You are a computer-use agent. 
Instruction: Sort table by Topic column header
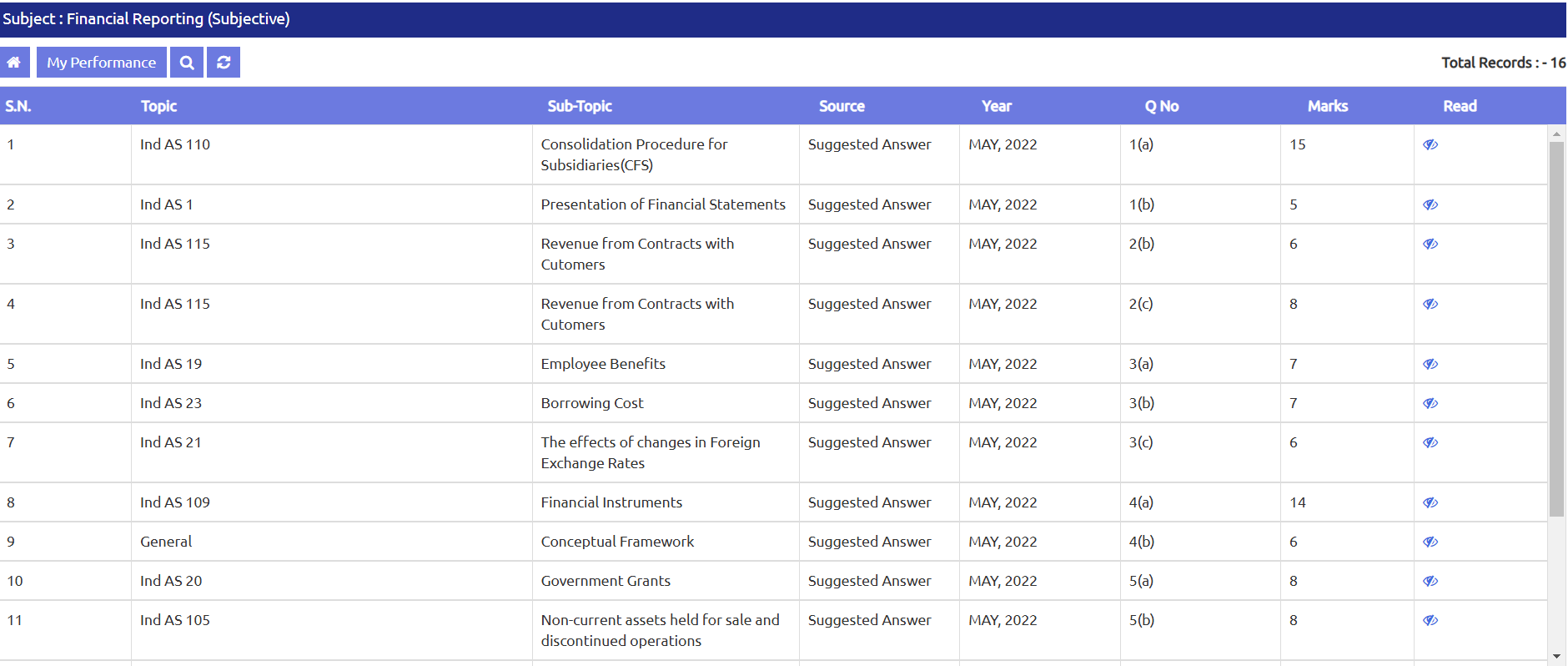point(158,106)
